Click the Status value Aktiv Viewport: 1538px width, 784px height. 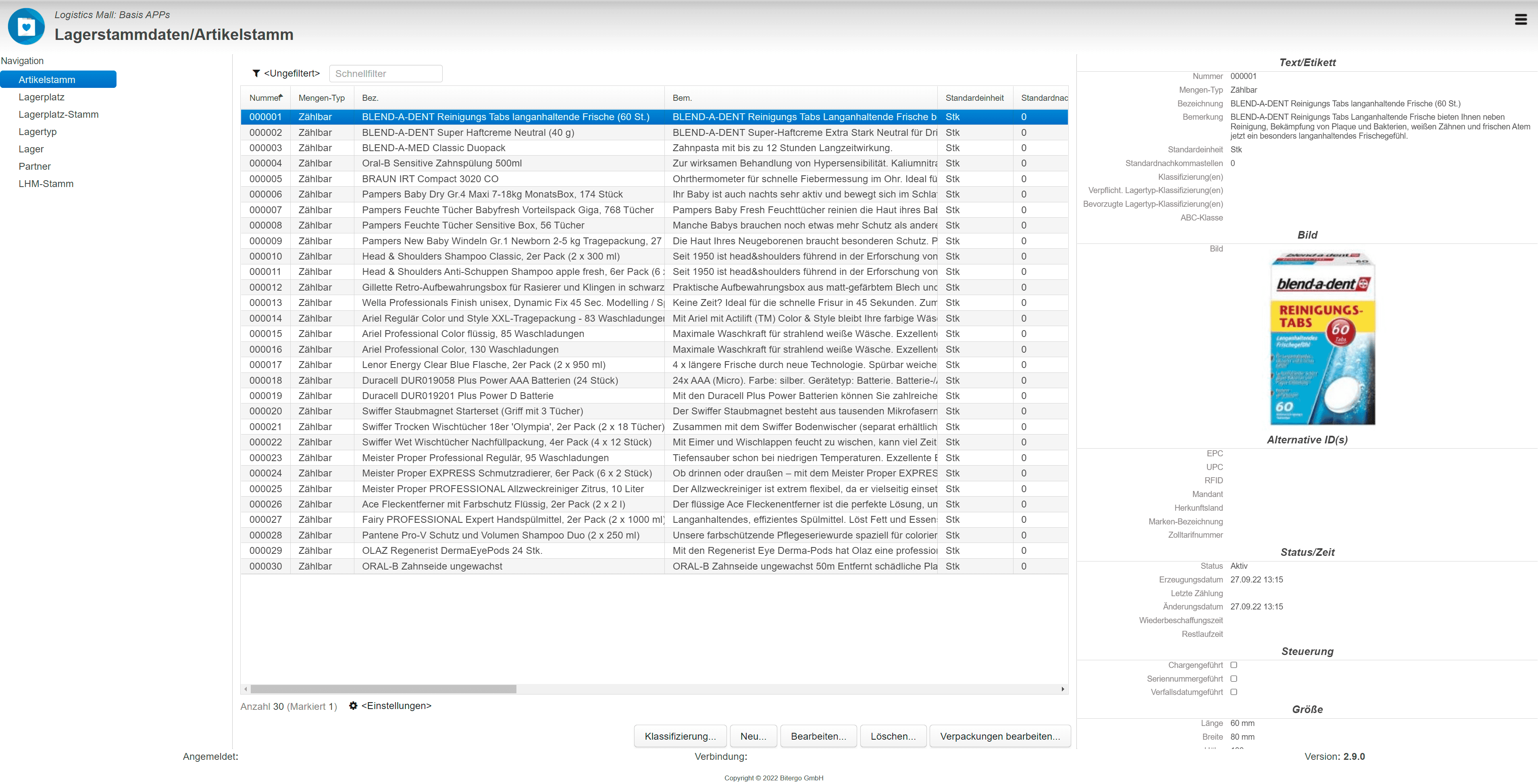point(1239,566)
